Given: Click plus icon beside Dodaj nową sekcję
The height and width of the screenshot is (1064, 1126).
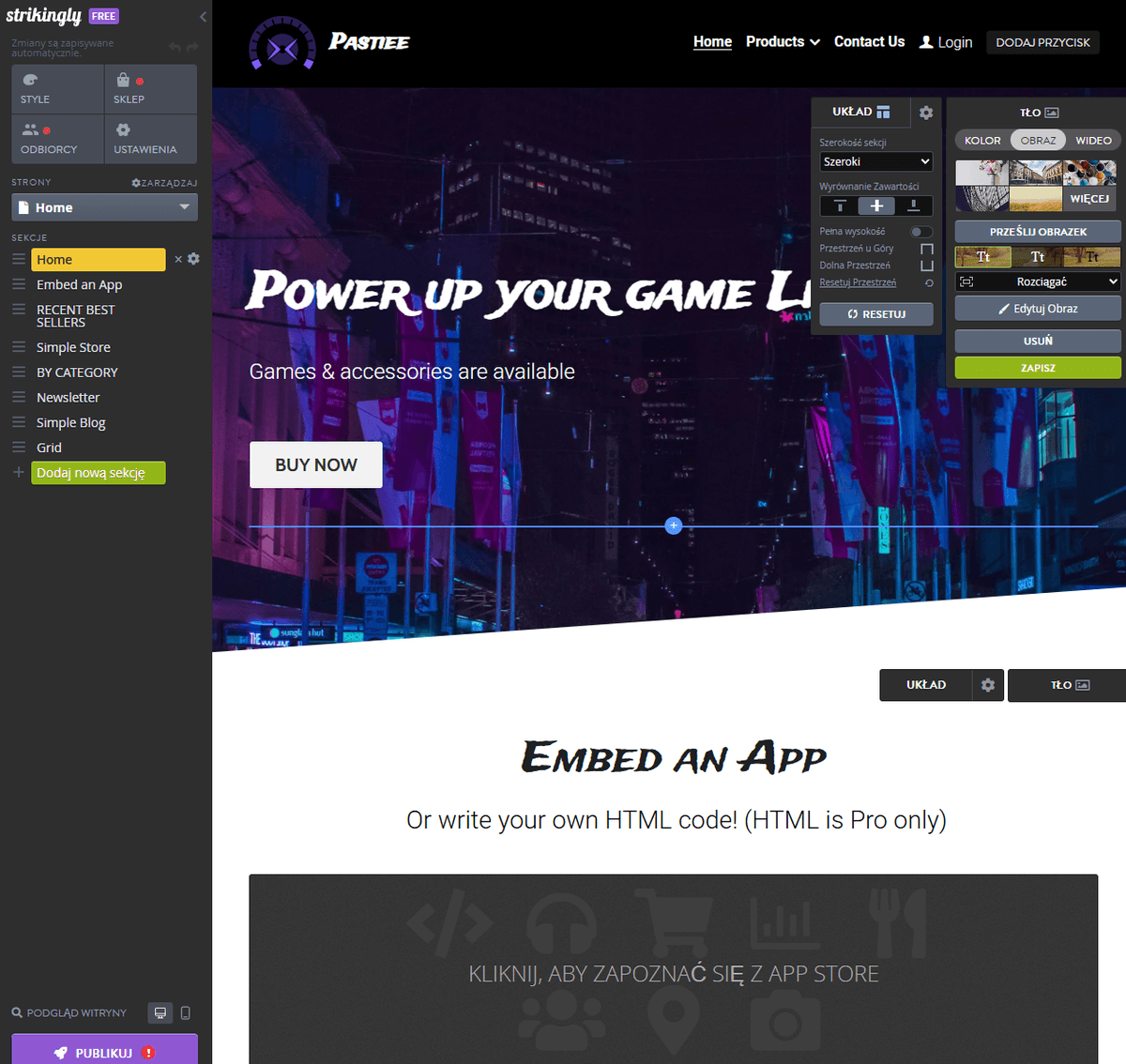Looking at the screenshot, I should click(x=19, y=472).
